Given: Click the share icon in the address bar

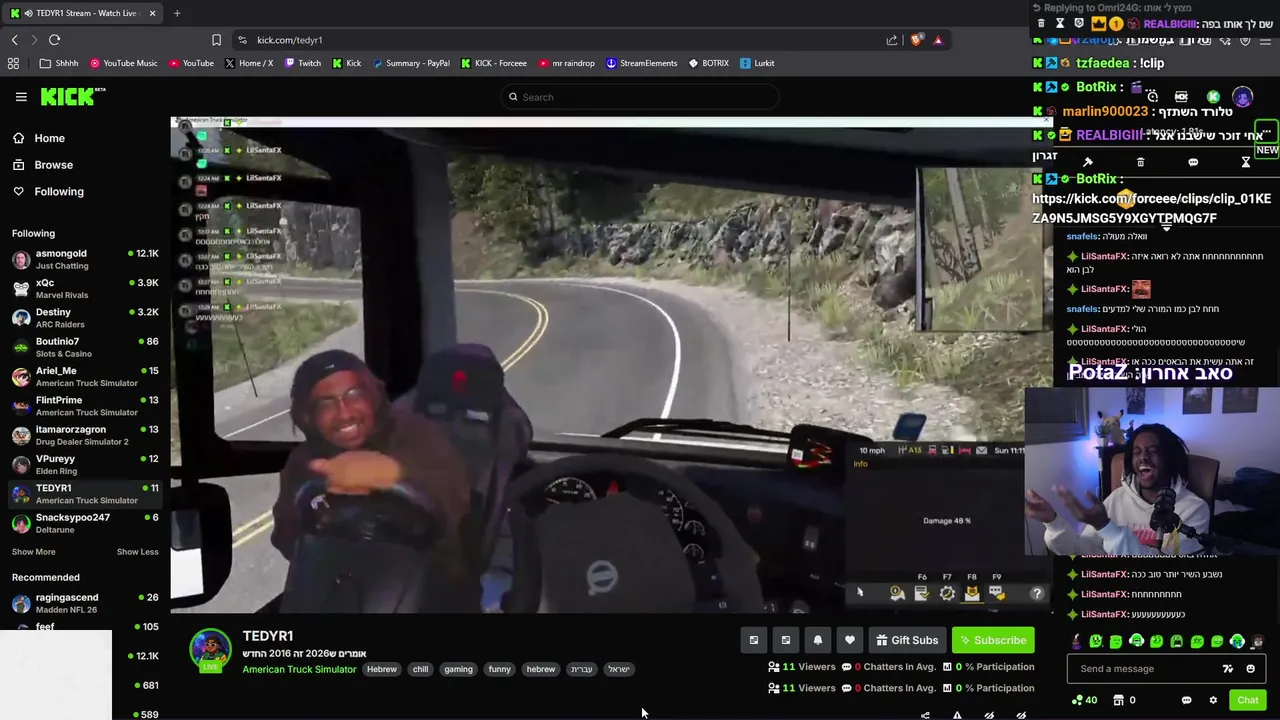Looking at the screenshot, I should coord(892,40).
